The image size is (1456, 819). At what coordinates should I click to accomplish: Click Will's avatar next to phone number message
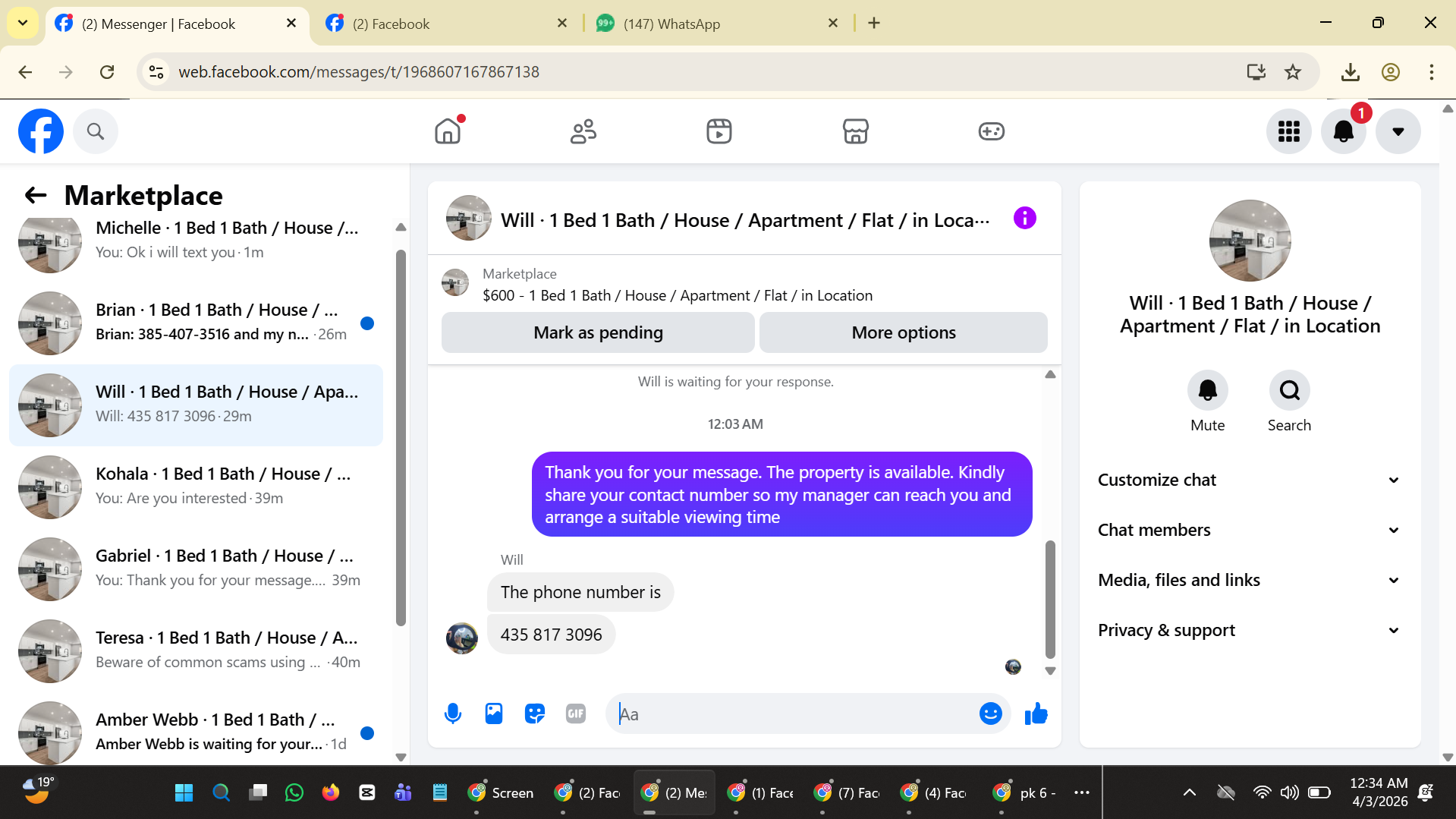[461, 638]
